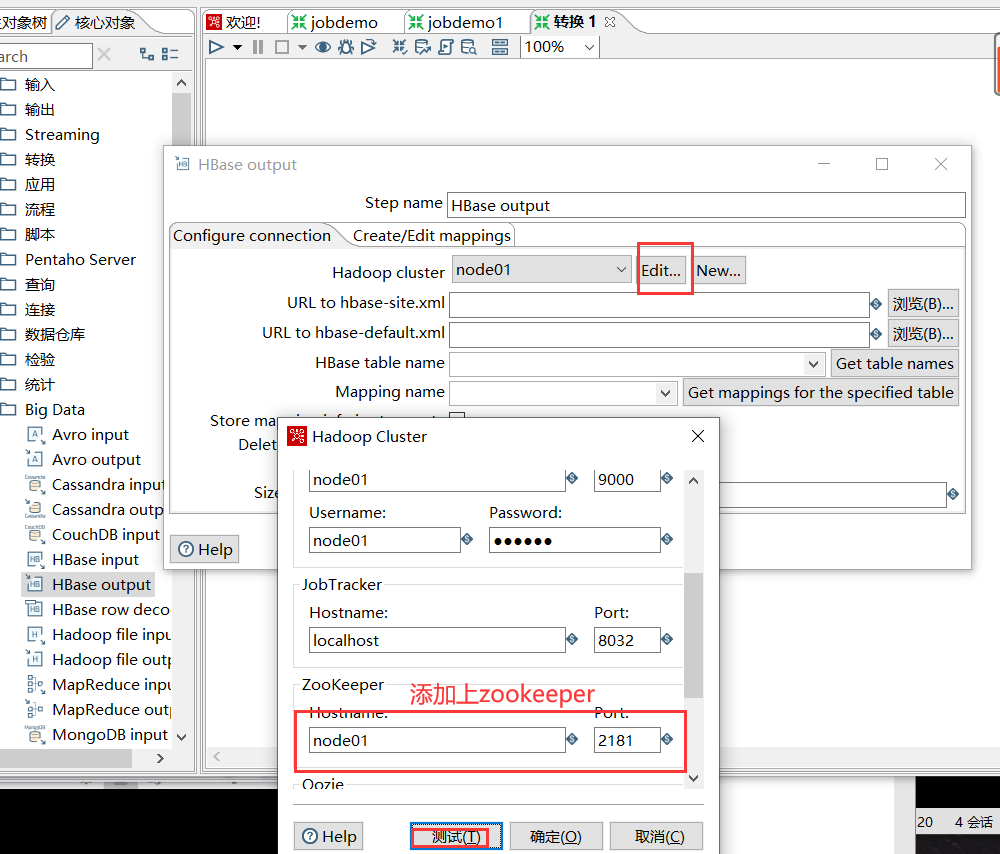Verify the transformation with the check icon
1000x854 pixels.
click(x=397, y=46)
